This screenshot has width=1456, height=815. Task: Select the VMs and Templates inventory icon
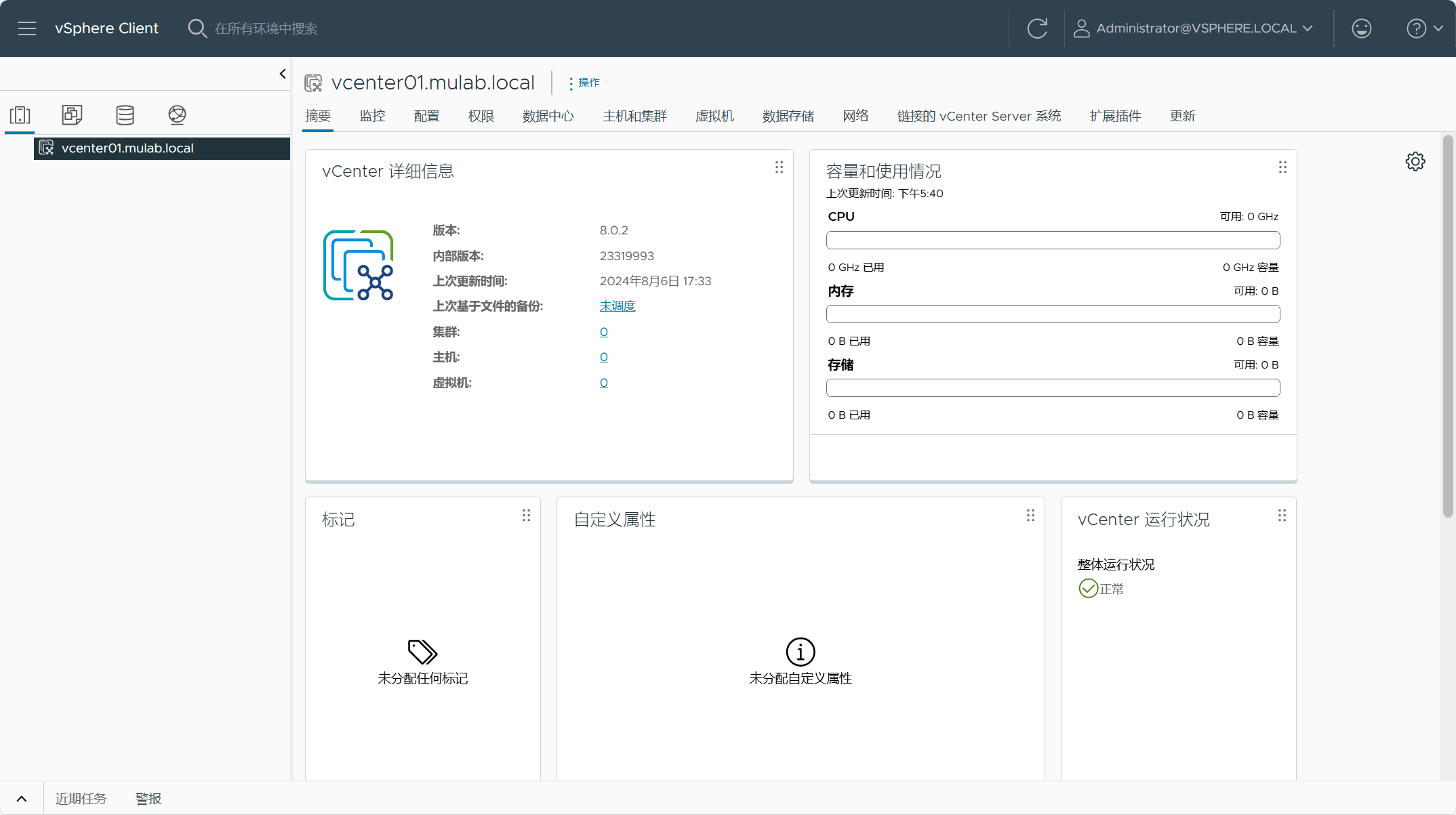tap(72, 114)
